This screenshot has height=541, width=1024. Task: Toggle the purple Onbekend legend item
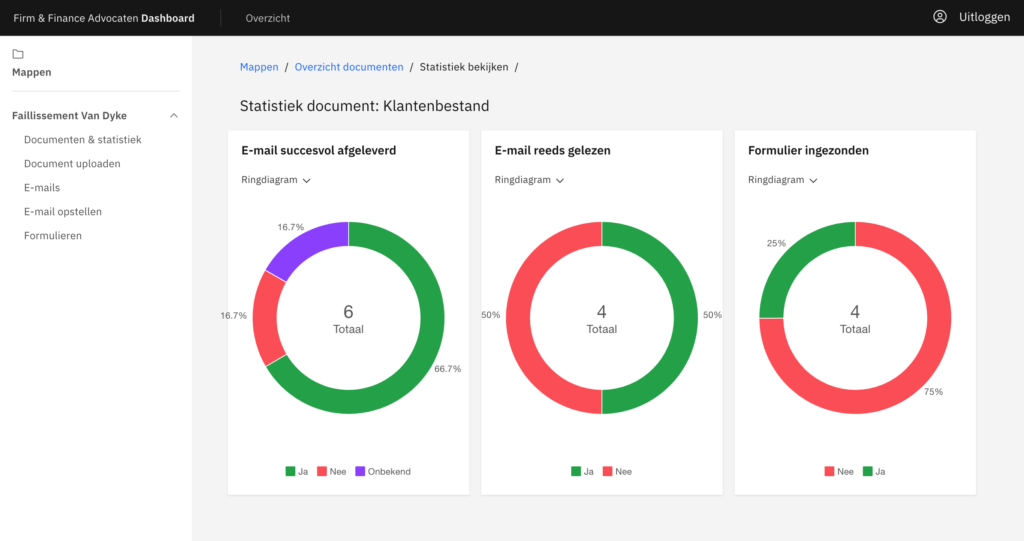383,471
